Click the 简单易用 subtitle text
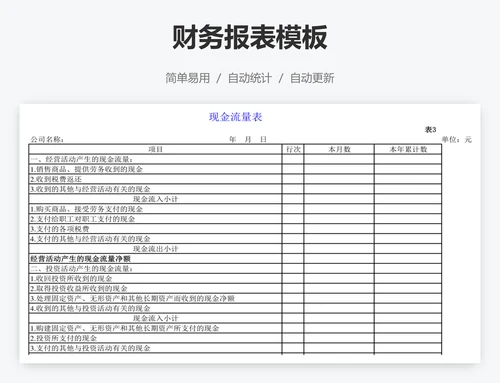The width and height of the screenshot is (500, 383). [x=188, y=78]
